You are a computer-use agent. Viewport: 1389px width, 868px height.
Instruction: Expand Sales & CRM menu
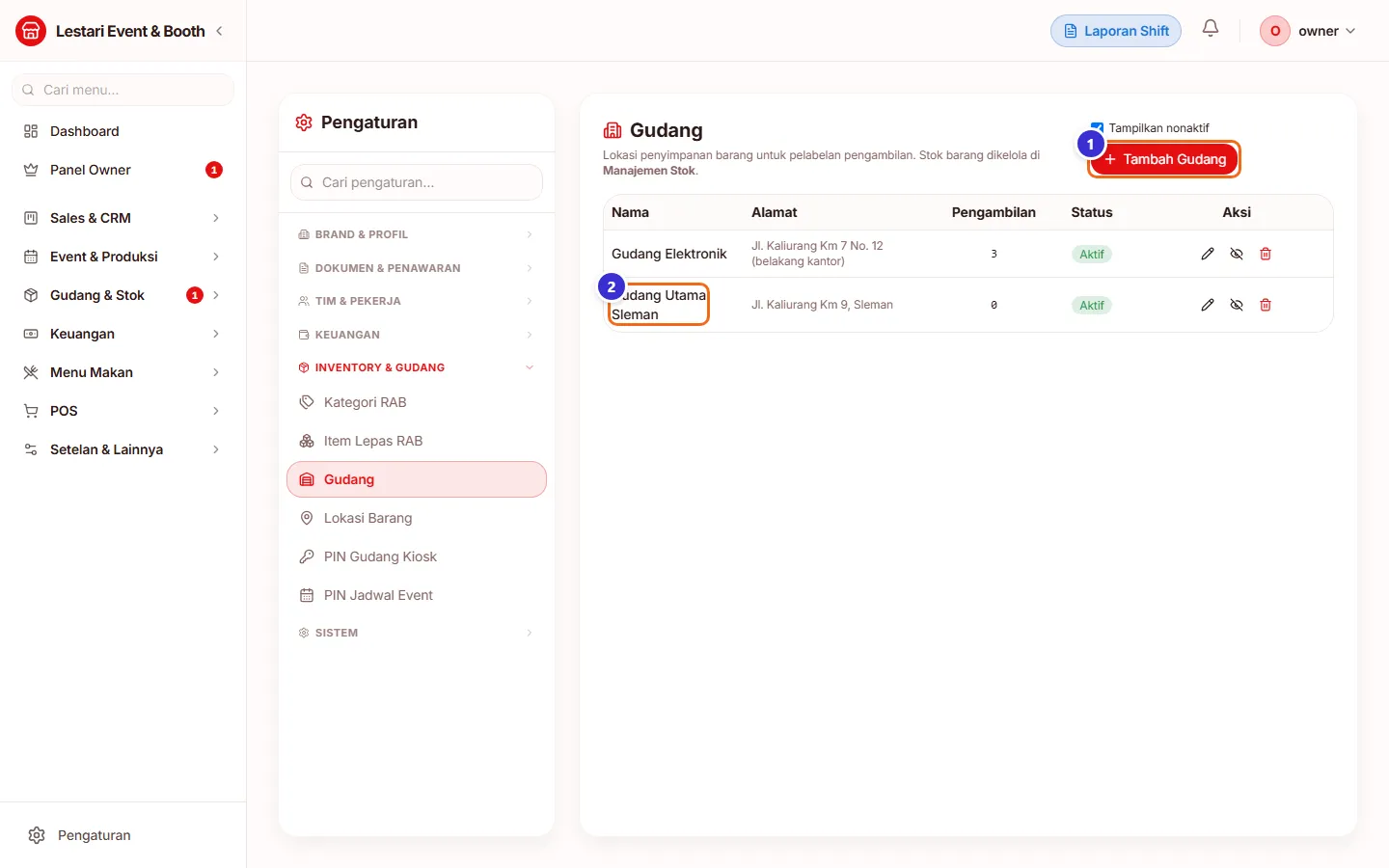tap(123, 218)
